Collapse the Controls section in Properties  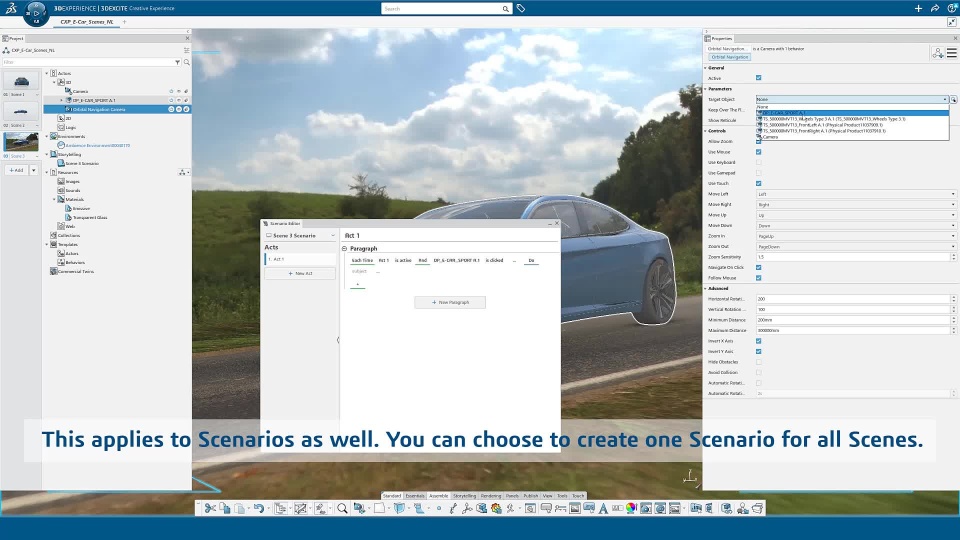click(705, 131)
